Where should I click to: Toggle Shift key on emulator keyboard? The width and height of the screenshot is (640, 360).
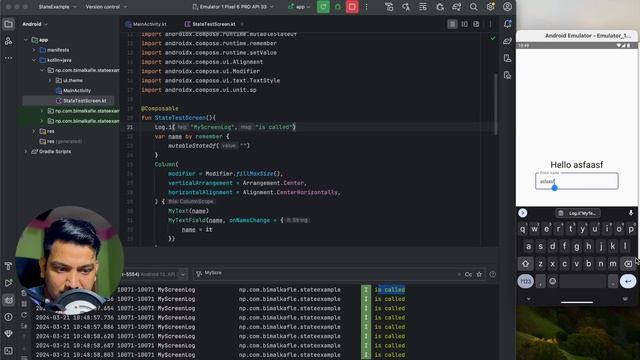[525, 264]
